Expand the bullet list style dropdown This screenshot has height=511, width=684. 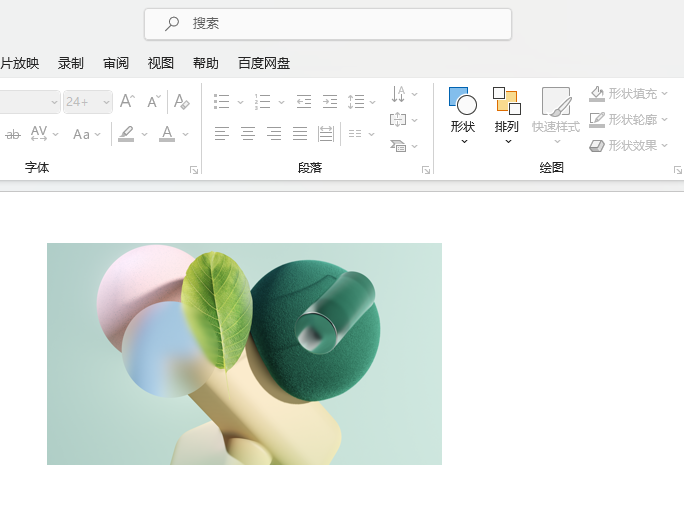click(240, 102)
